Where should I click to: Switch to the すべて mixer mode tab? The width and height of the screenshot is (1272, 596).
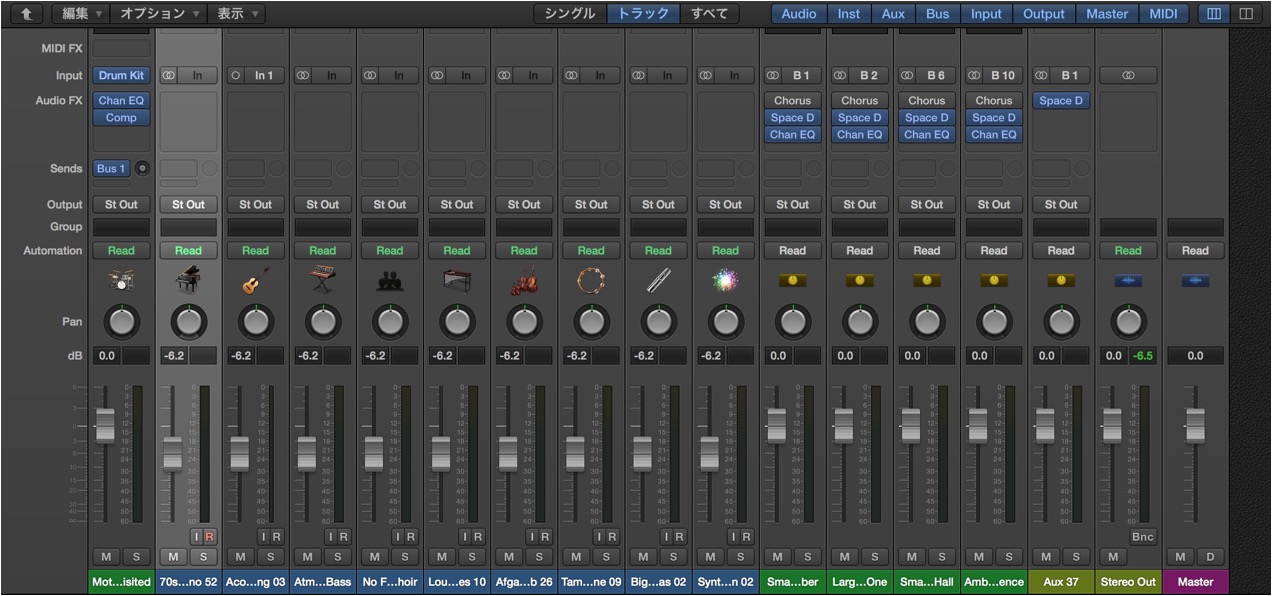pyautogui.click(x=710, y=14)
